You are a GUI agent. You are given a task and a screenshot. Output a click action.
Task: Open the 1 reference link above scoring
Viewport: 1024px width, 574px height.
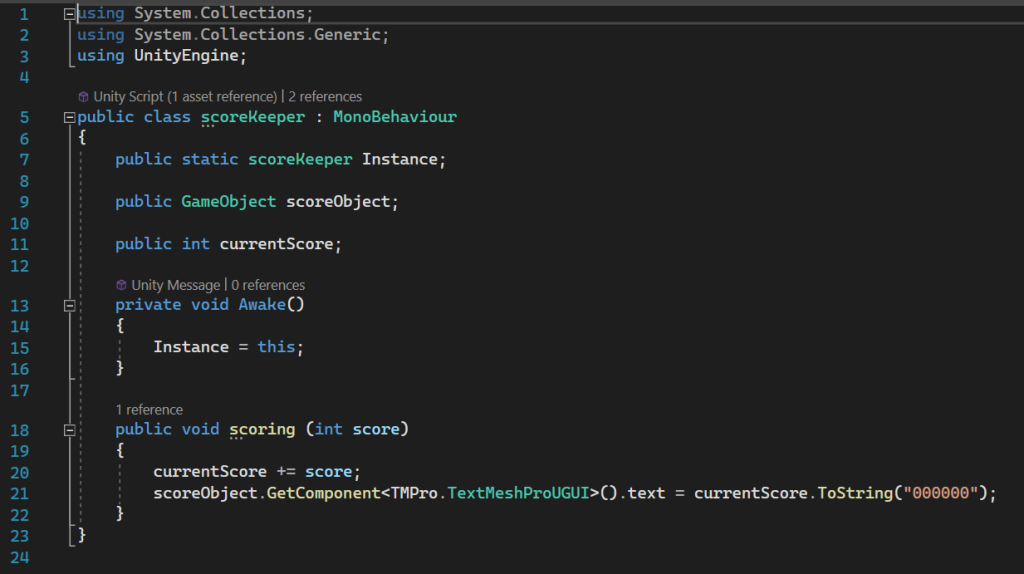click(x=149, y=410)
